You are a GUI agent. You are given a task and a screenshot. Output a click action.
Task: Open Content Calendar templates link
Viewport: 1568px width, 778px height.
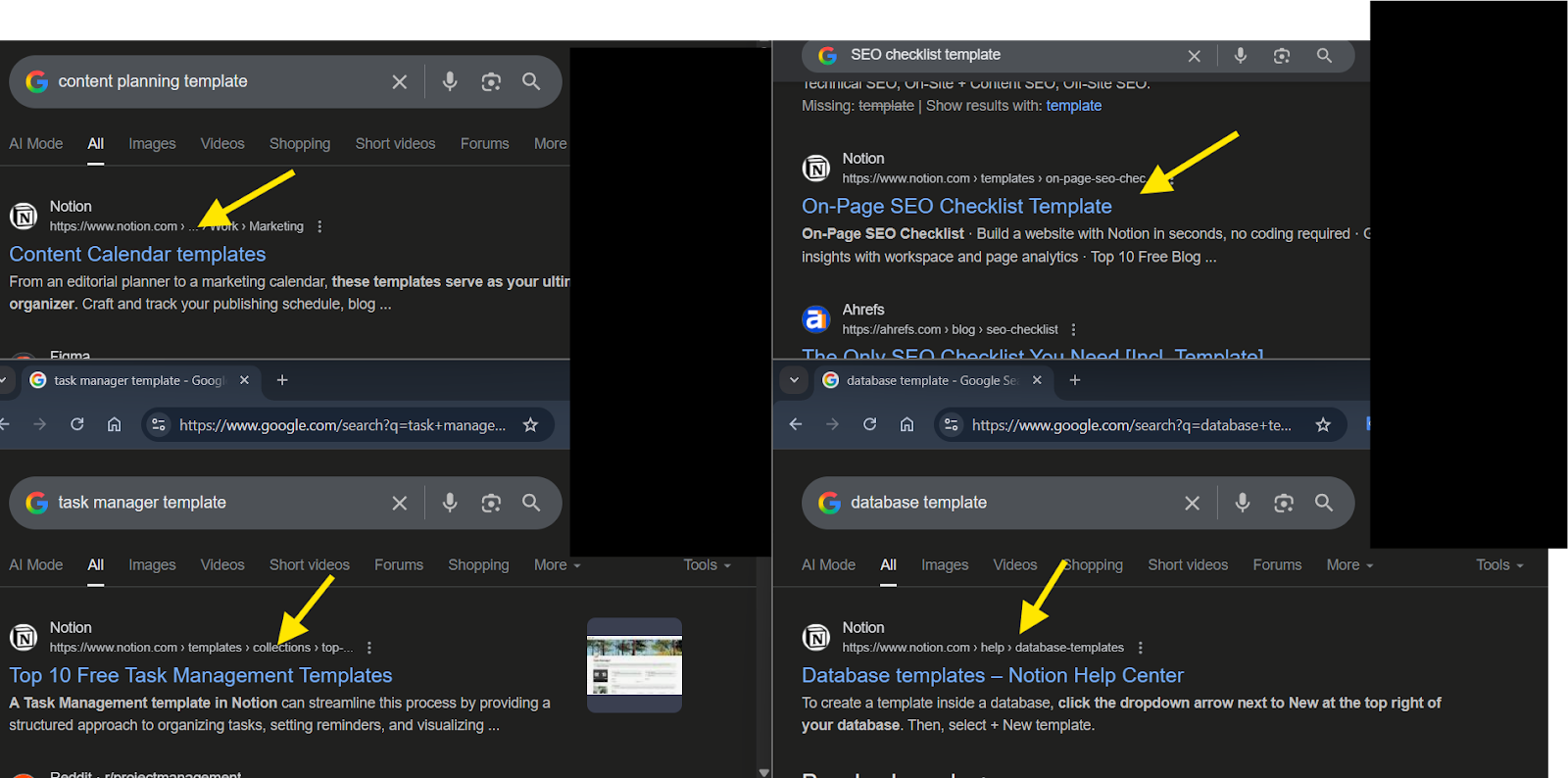(x=137, y=255)
